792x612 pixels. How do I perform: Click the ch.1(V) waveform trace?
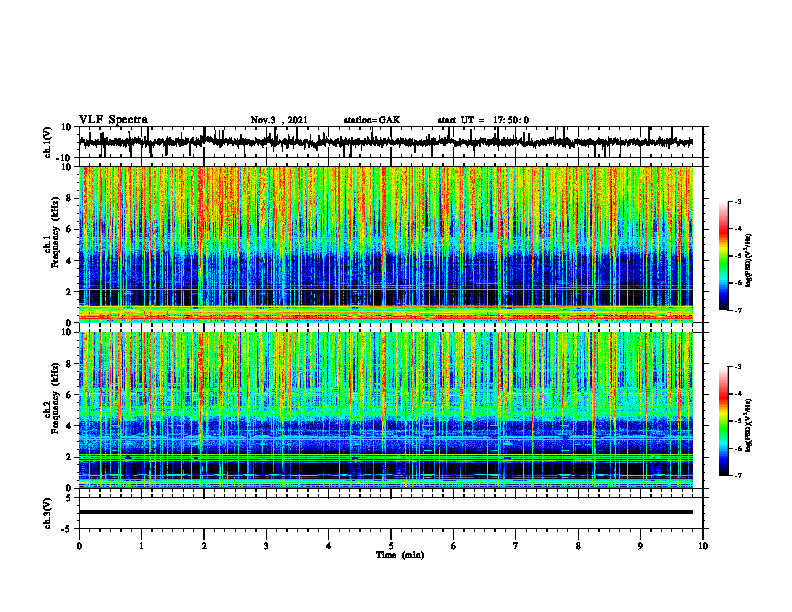pos(386,142)
